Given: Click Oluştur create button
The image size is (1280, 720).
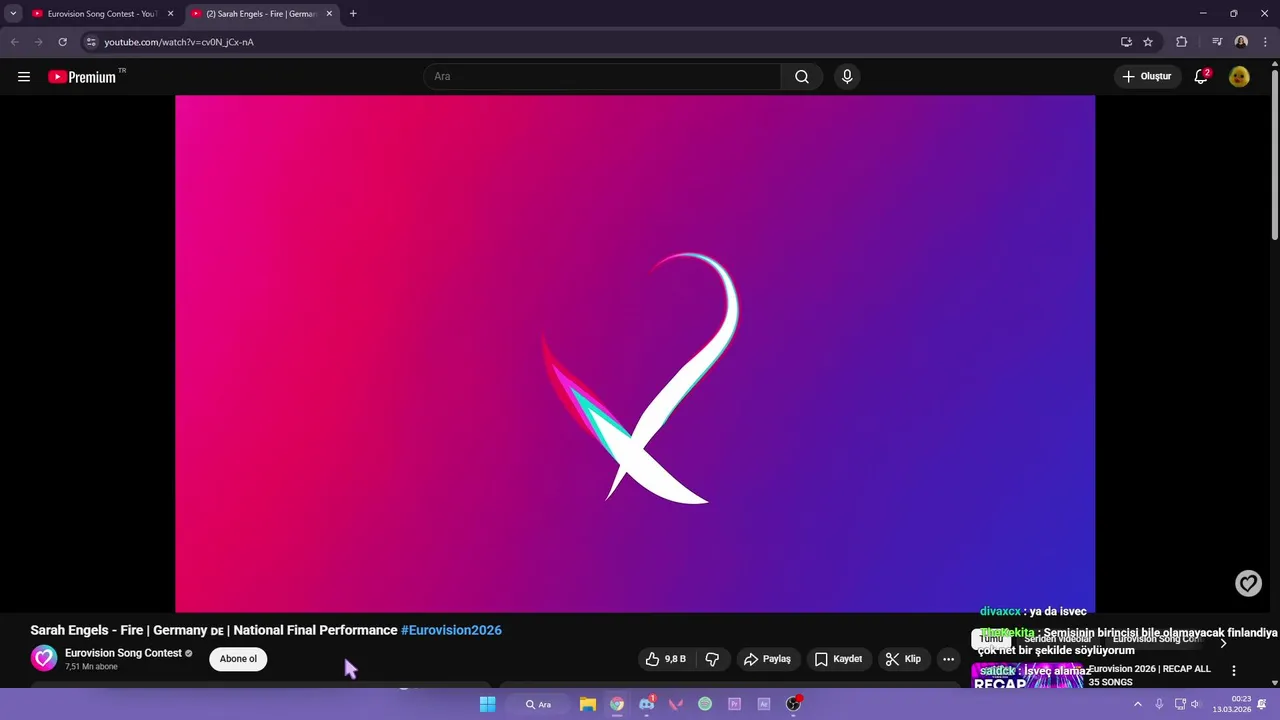Looking at the screenshot, I should click(x=1146, y=77).
